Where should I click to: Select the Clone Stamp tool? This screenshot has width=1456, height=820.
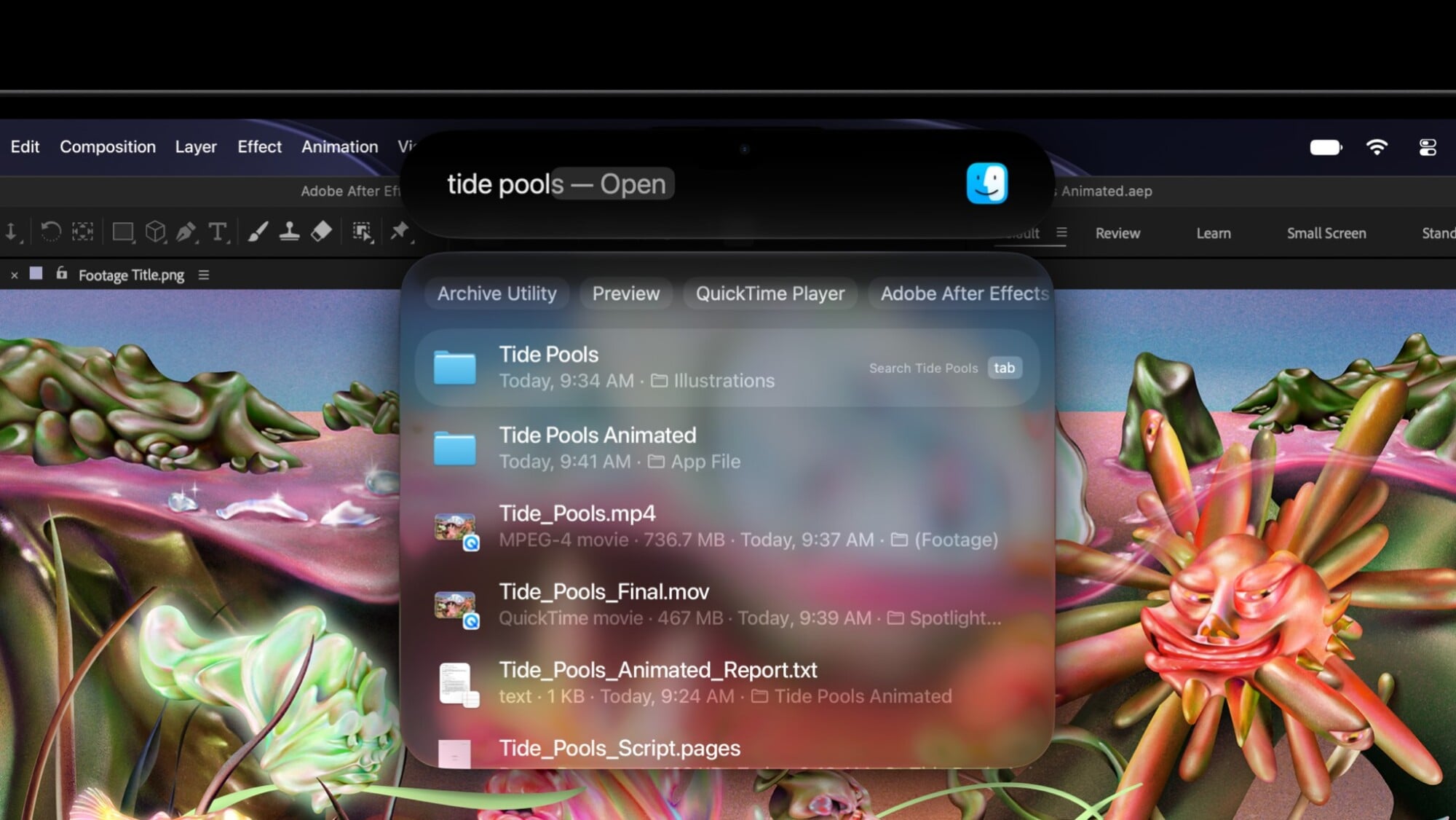(x=290, y=231)
